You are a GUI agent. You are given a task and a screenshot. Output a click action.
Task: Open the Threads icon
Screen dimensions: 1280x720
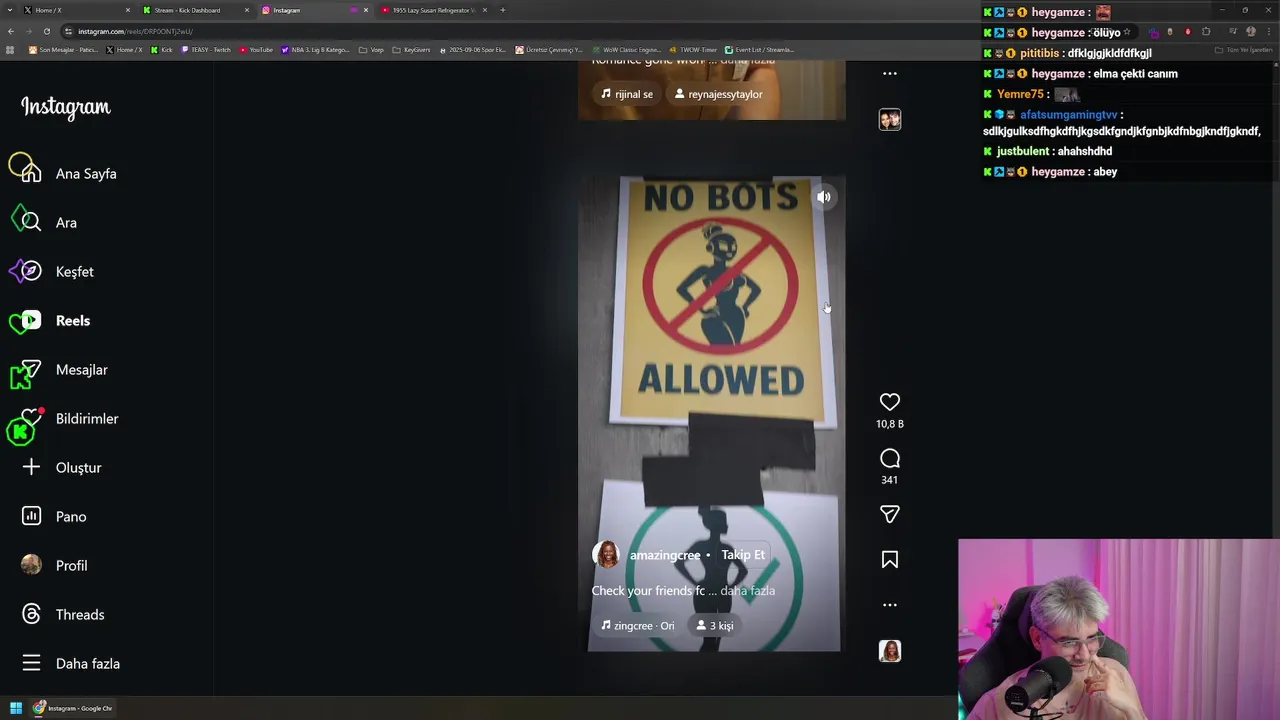click(31, 614)
